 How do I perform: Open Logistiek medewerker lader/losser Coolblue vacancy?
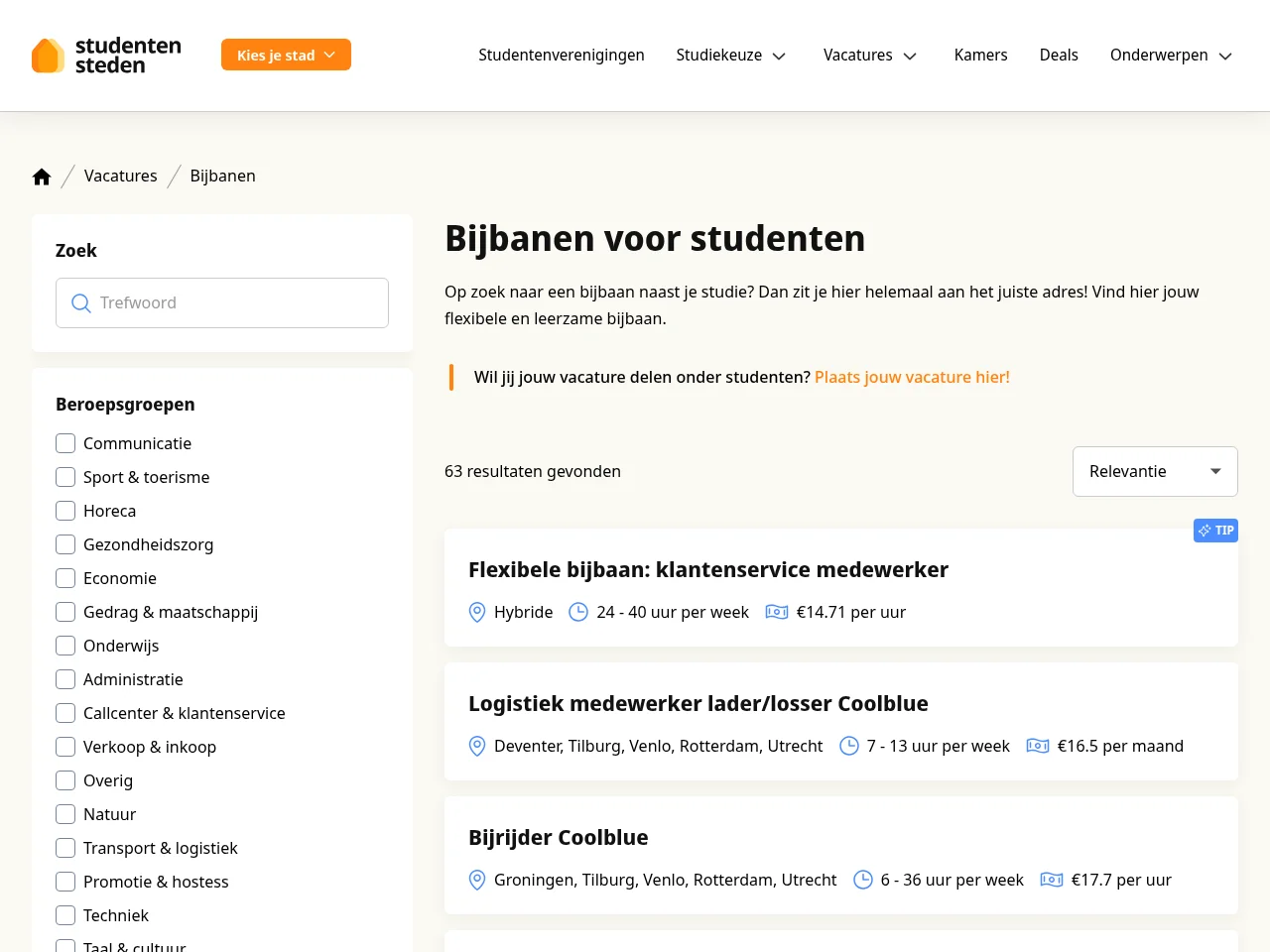point(698,704)
